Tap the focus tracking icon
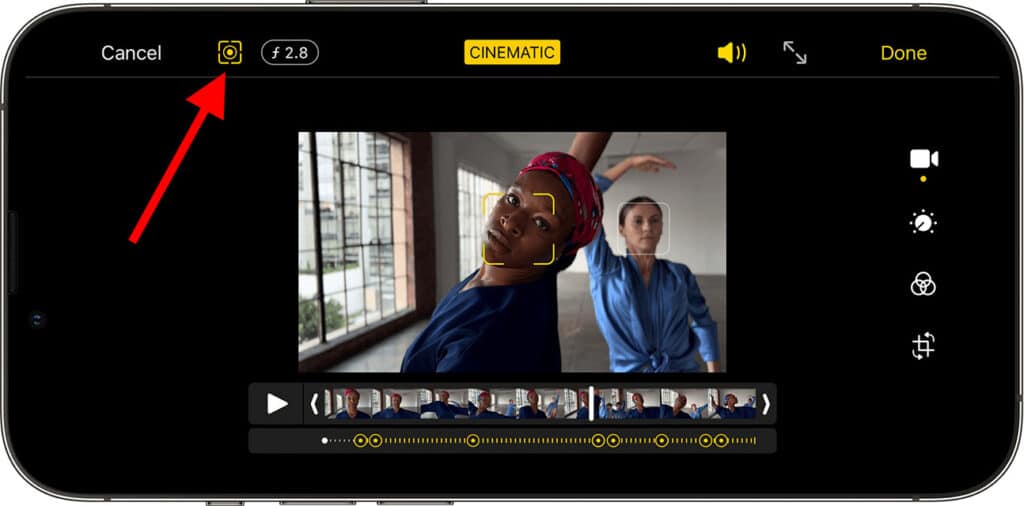Image resolution: width=1024 pixels, height=506 pixels. tap(230, 52)
